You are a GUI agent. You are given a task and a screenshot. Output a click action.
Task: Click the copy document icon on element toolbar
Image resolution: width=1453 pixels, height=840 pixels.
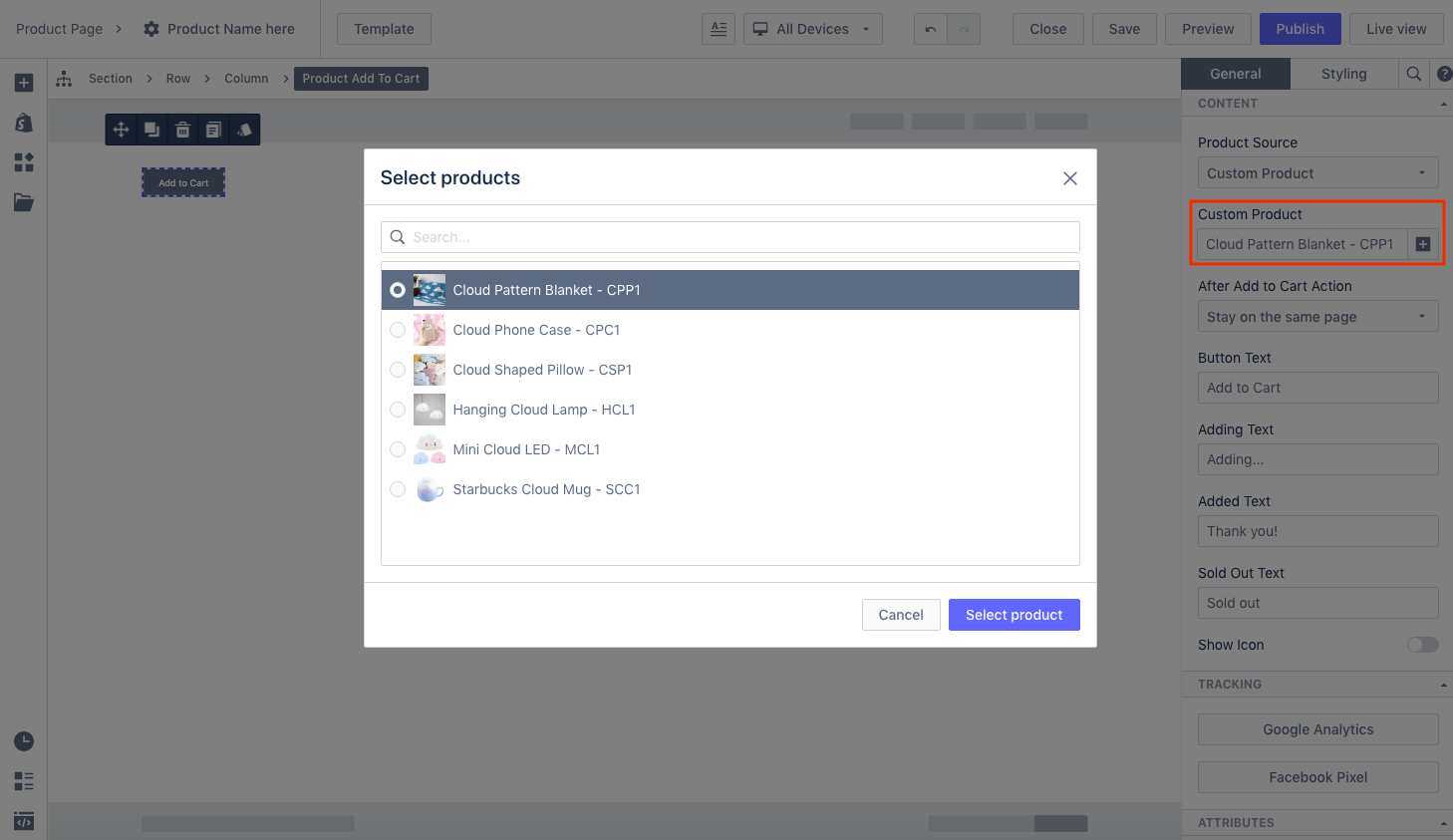[x=213, y=130]
